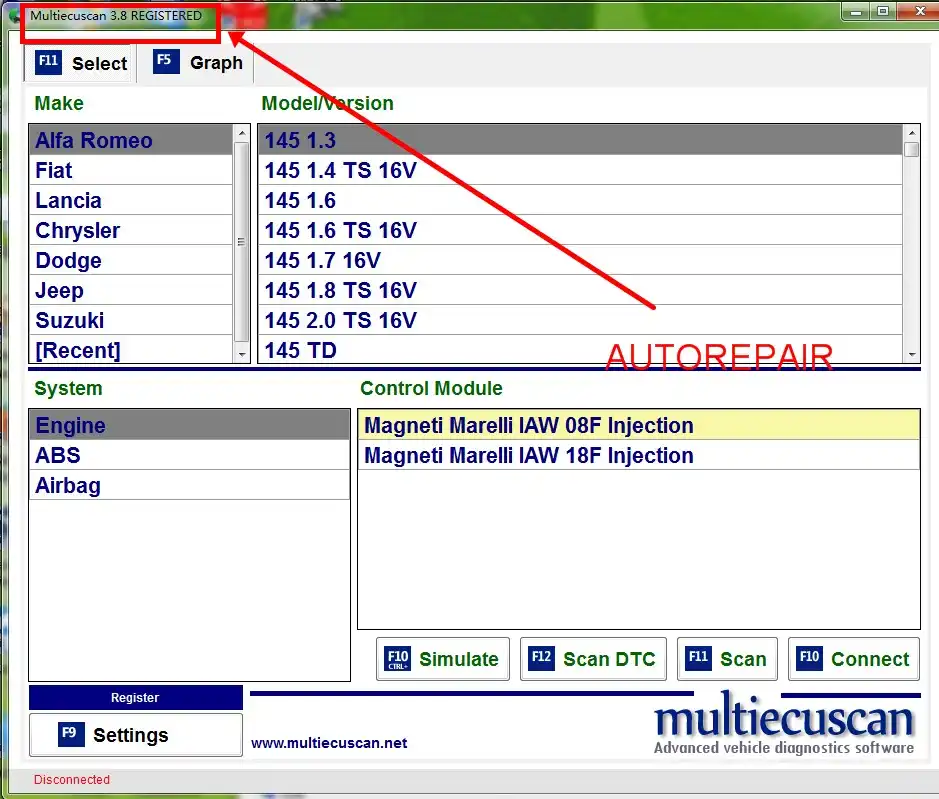Click Model/Version scrollbar thumb

[x=911, y=149]
